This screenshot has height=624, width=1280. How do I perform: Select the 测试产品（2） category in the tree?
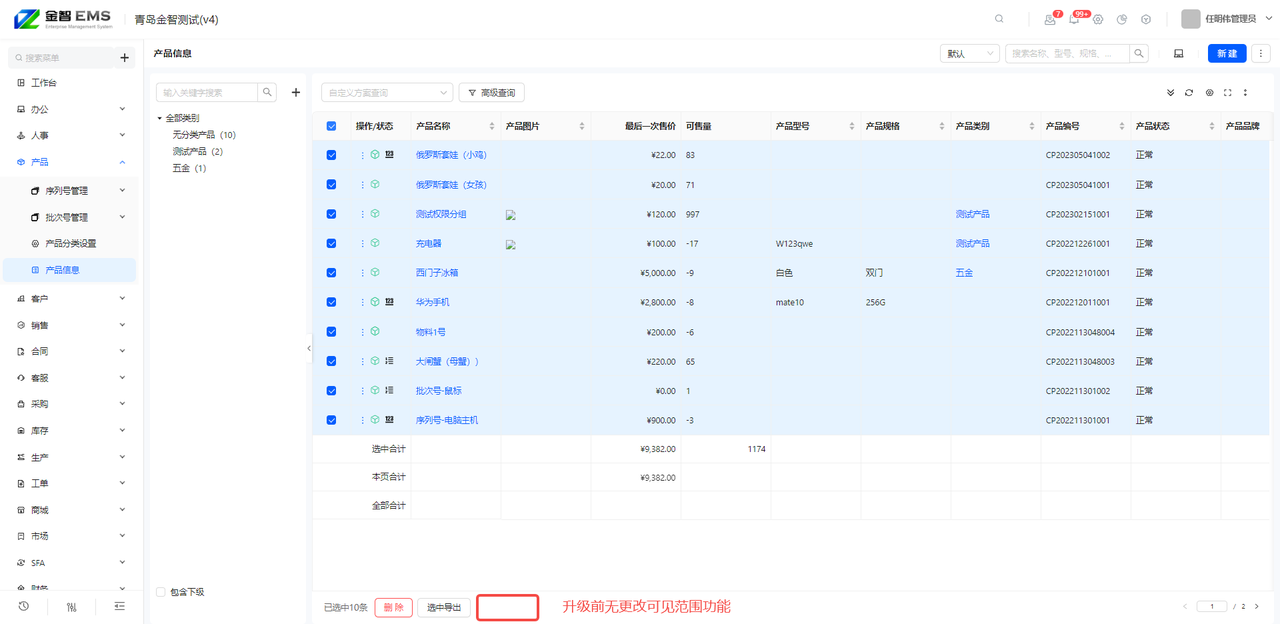[x=198, y=151]
